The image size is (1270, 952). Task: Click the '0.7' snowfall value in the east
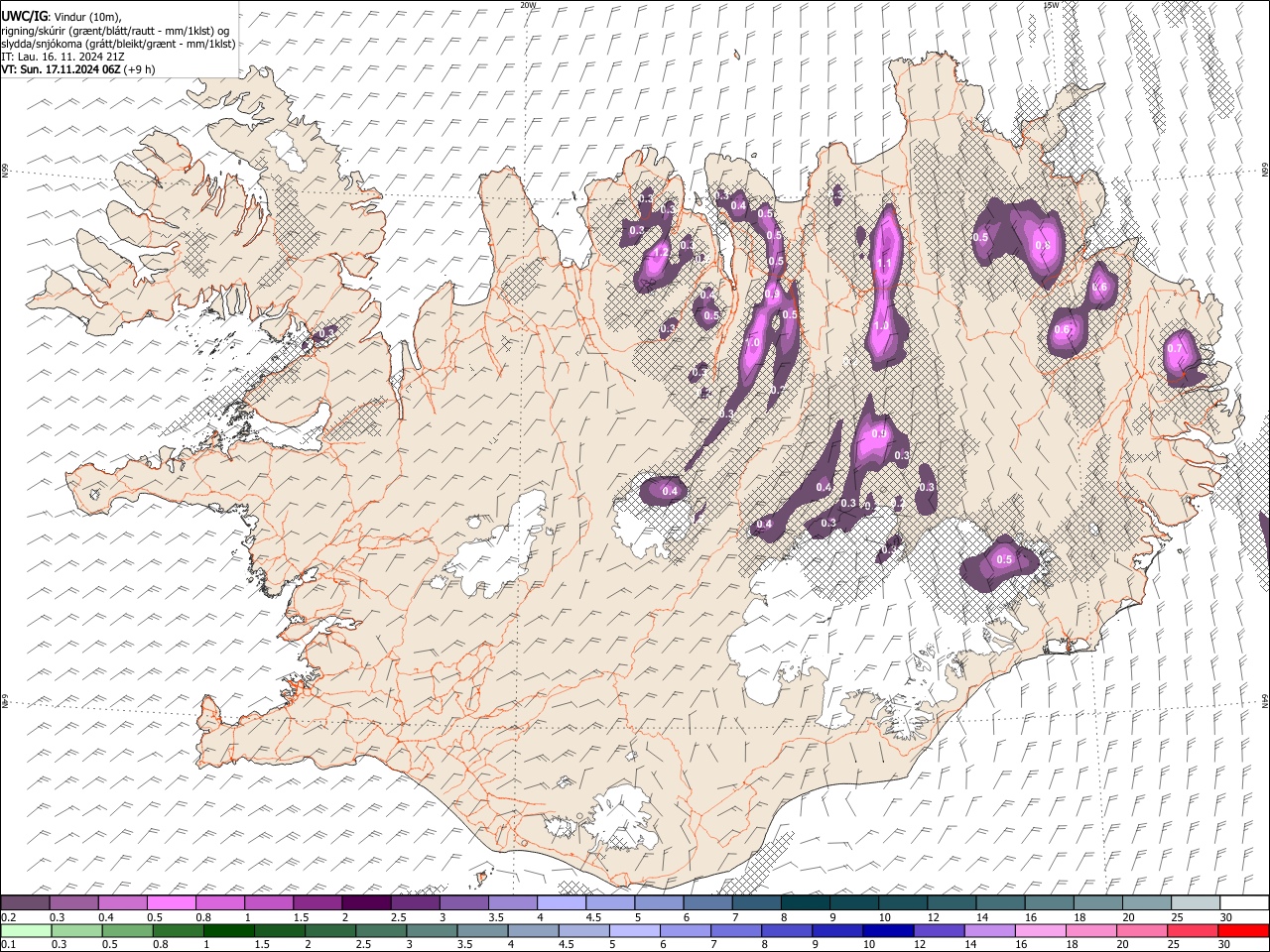1176,349
